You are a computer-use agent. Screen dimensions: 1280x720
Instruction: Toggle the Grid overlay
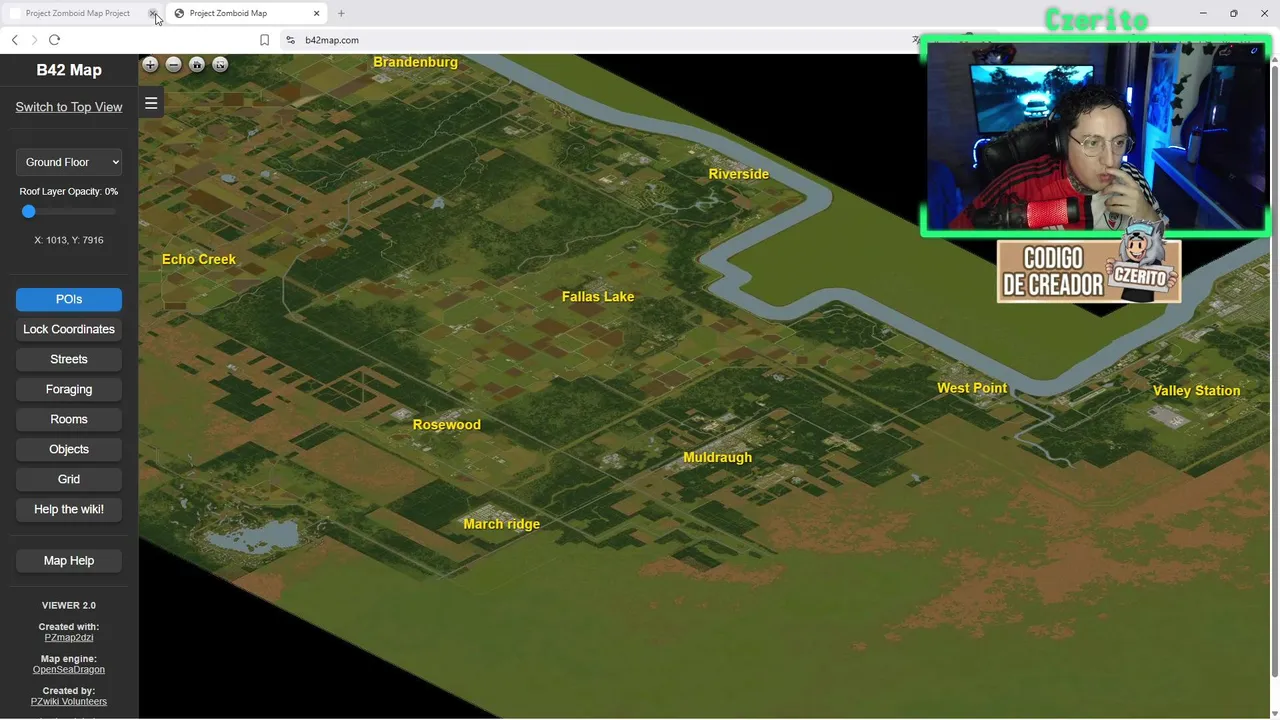coord(69,479)
